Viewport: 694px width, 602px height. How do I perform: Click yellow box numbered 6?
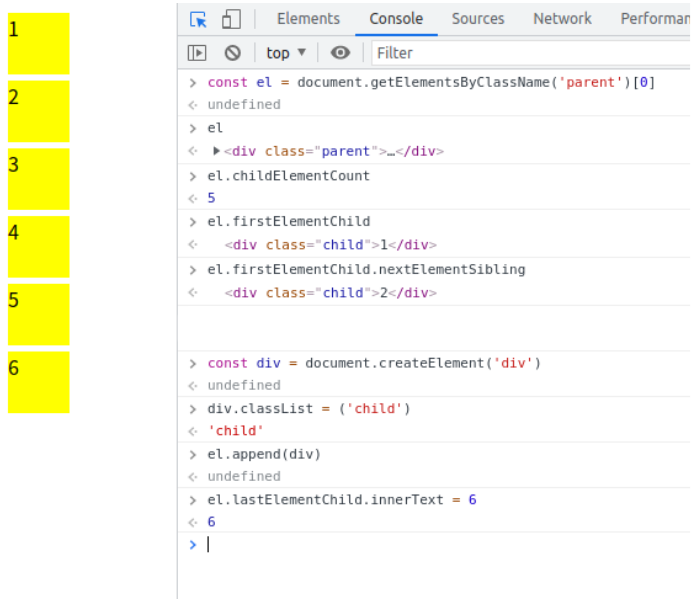pos(39,382)
